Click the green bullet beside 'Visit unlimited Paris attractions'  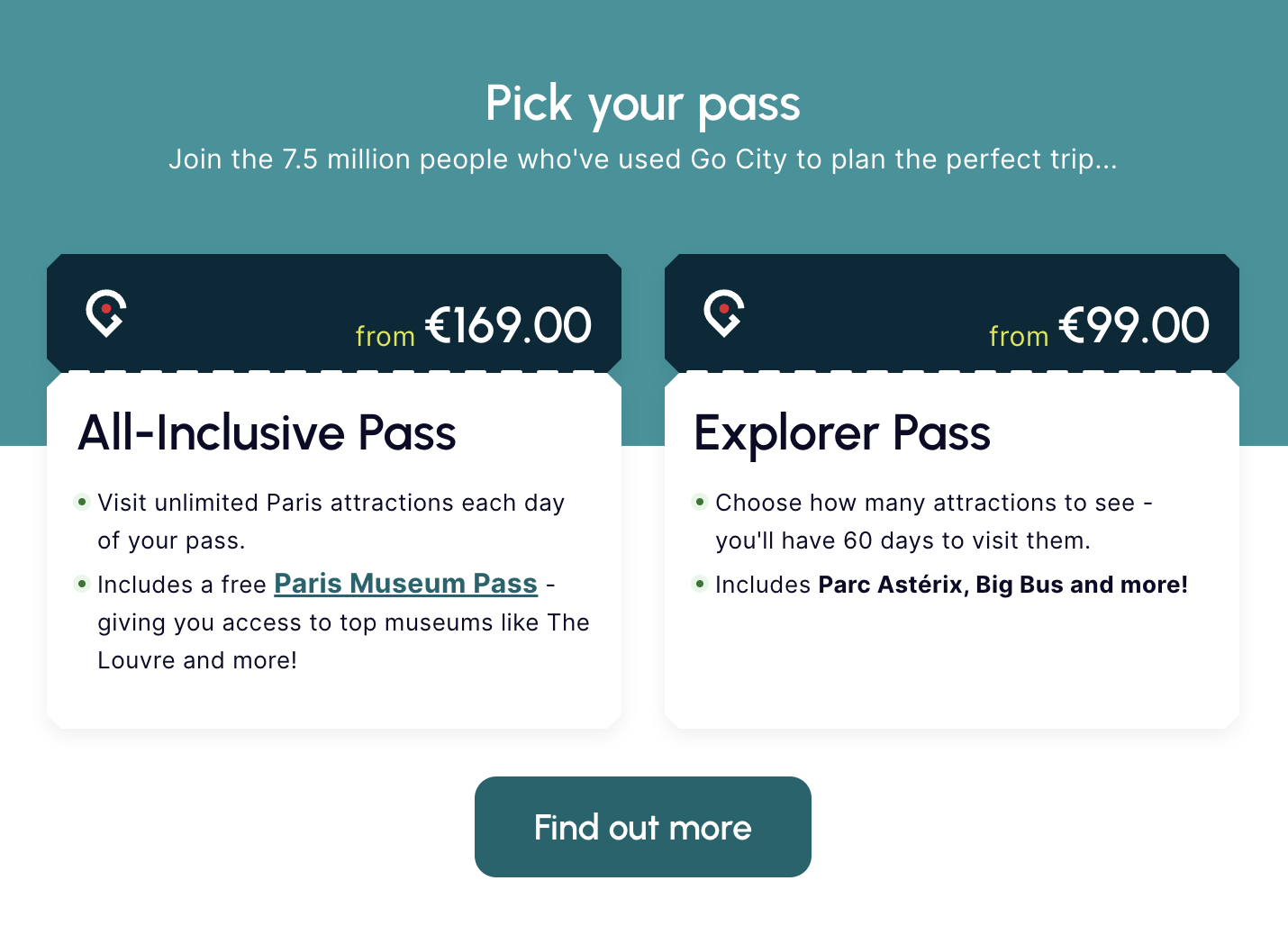(82, 502)
